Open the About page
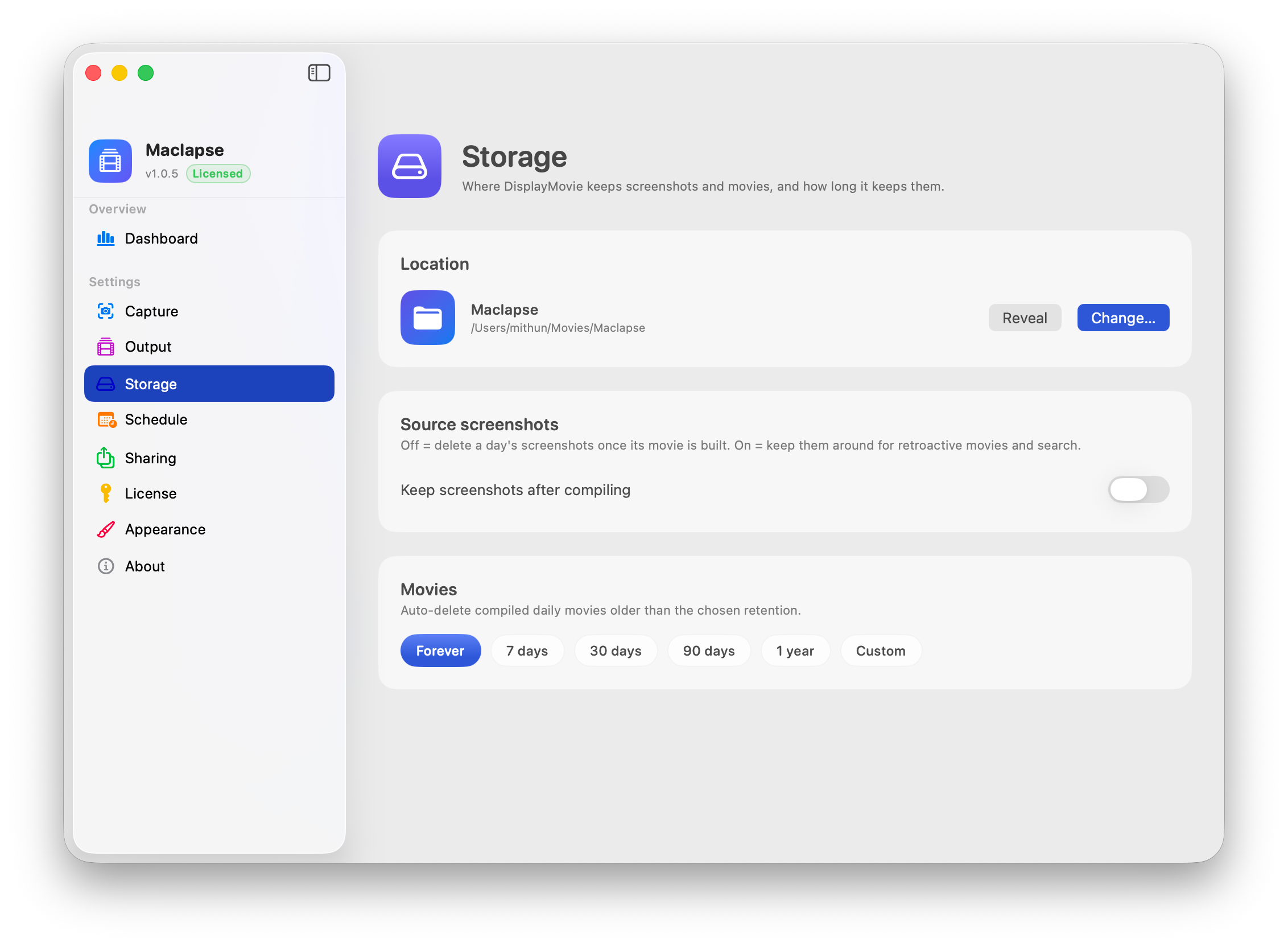Image resolution: width=1288 pixels, height=947 pixels. (209, 566)
